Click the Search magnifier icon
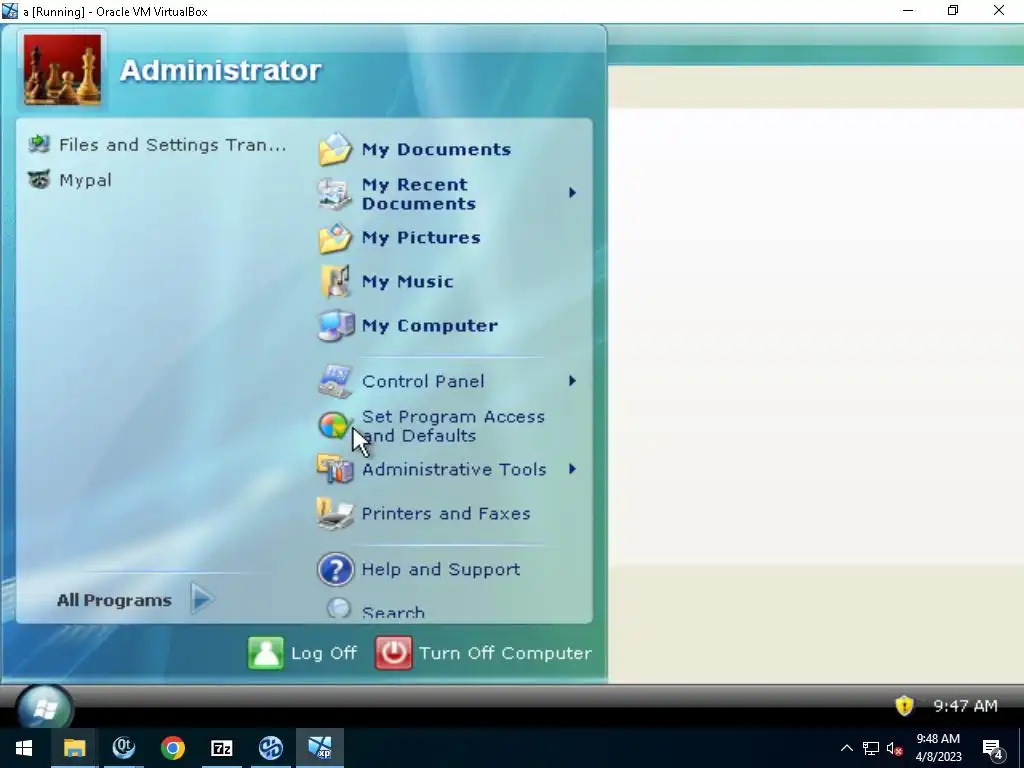 point(338,609)
